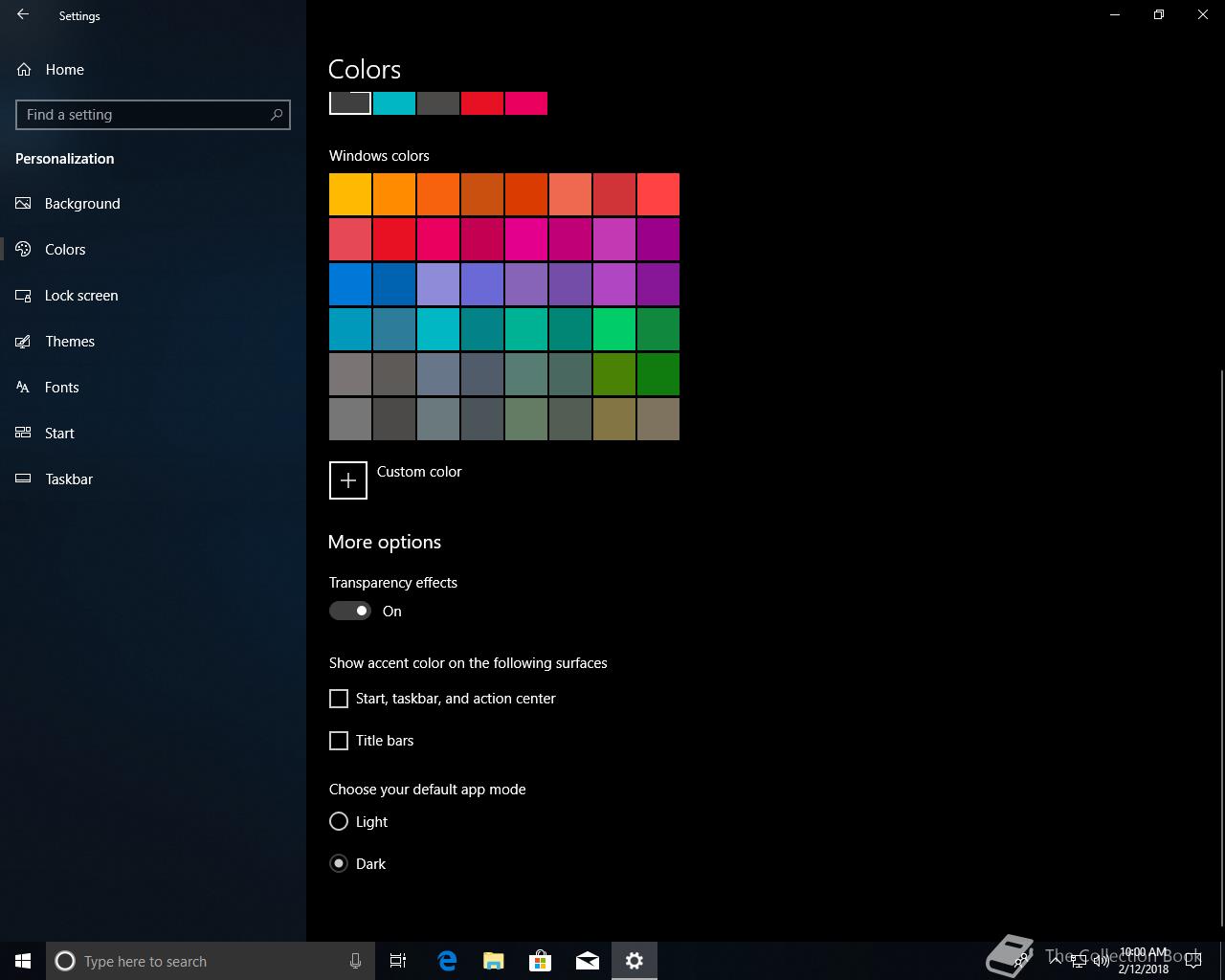This screenshot has width=1225, height=980.
Task: Click the volume speaker icon
Action: click(1101, 961)
